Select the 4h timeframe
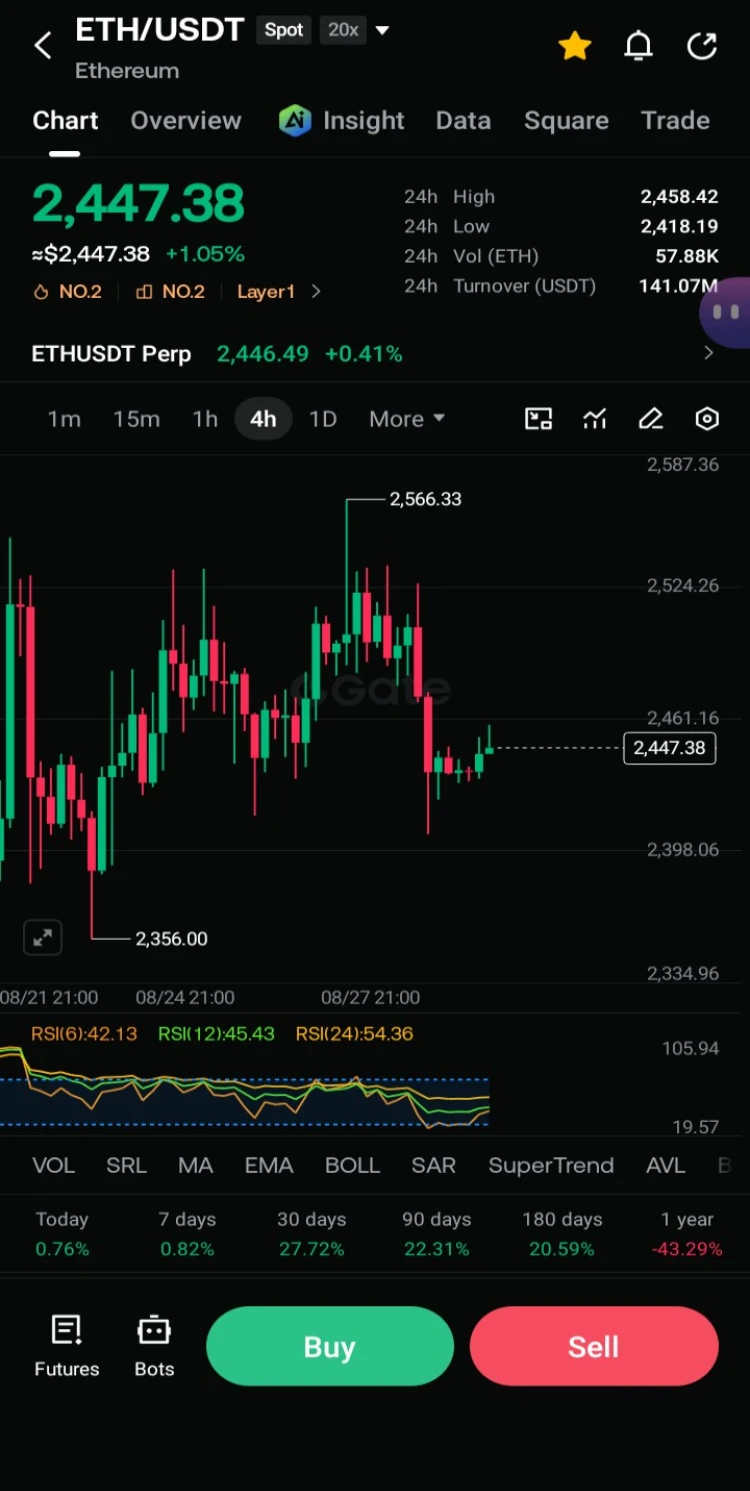750x1491 pixels. click(263, 419)
